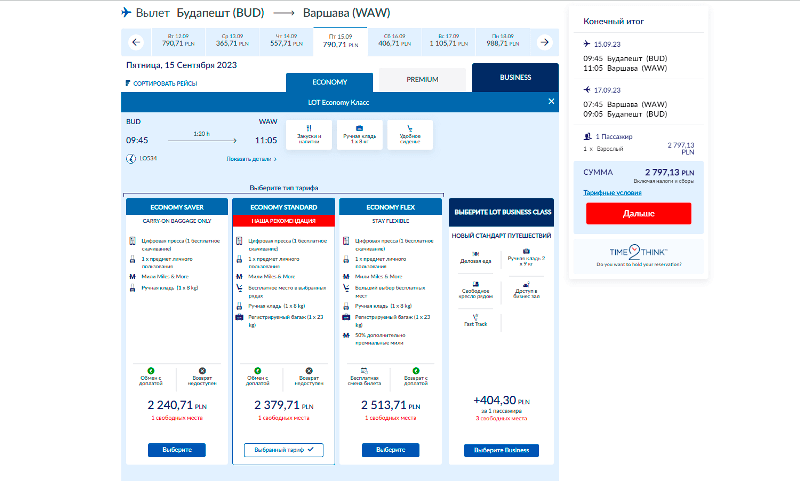This screenshot has width=800, height=482.
Task: Select date tab Сб 16.09 406,71 PLN
Action: (x=394, y=41)
